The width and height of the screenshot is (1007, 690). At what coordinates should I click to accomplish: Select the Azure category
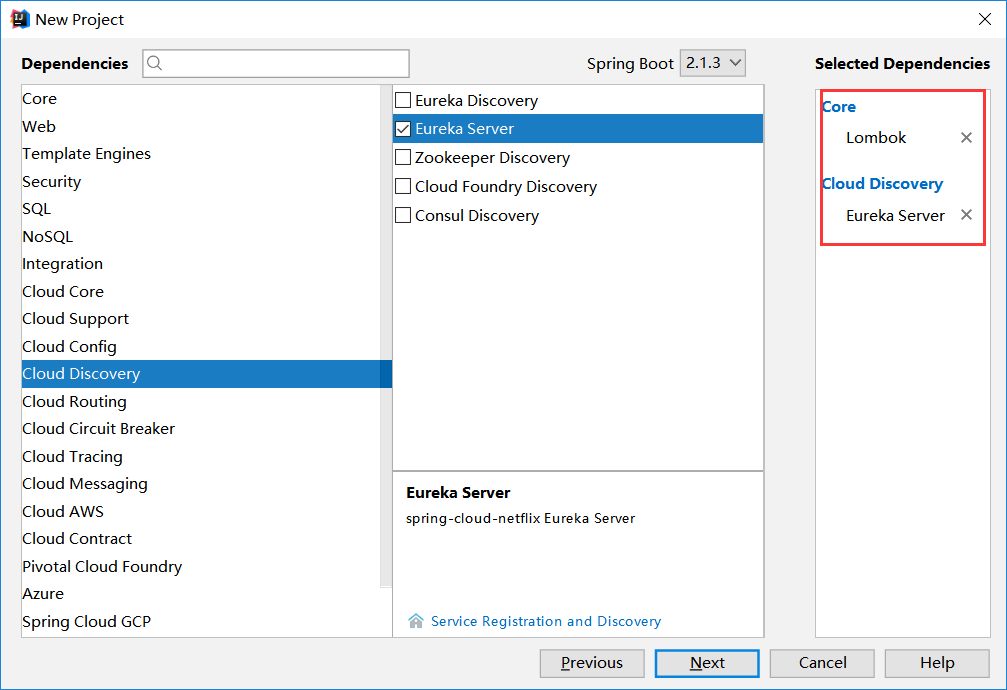(200, 594)
